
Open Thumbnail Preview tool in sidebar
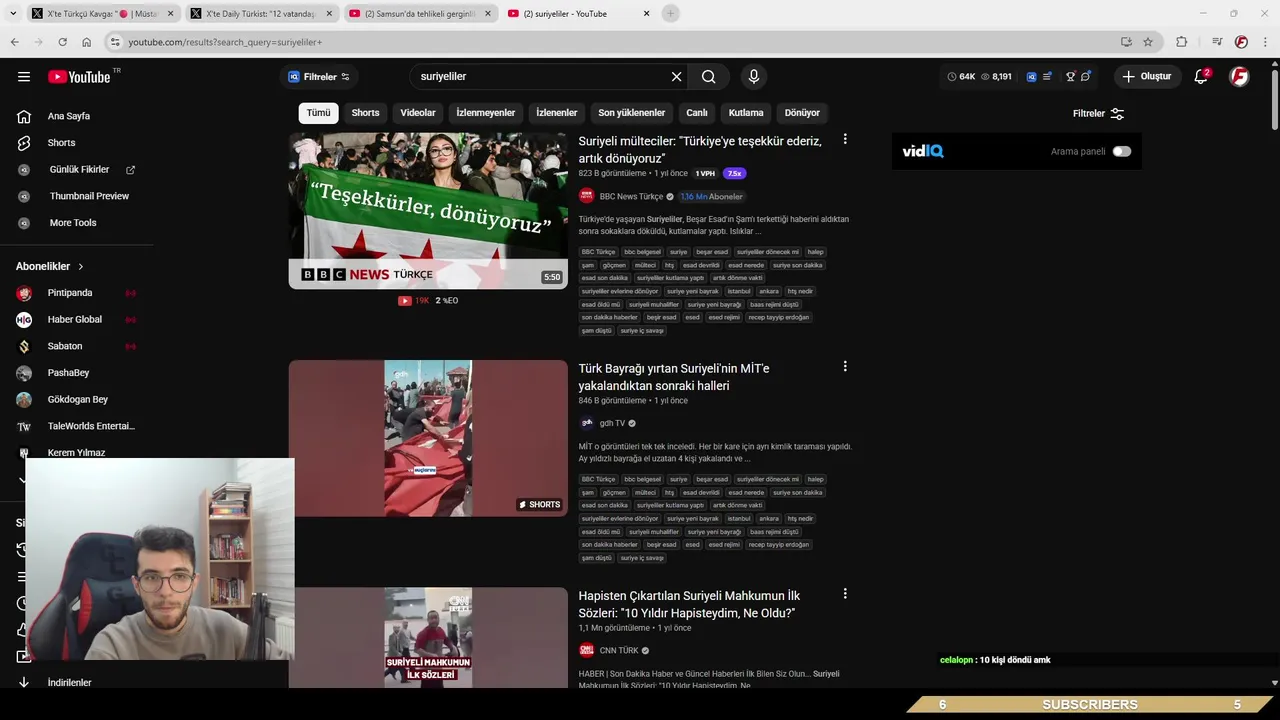tap(89, 196)
